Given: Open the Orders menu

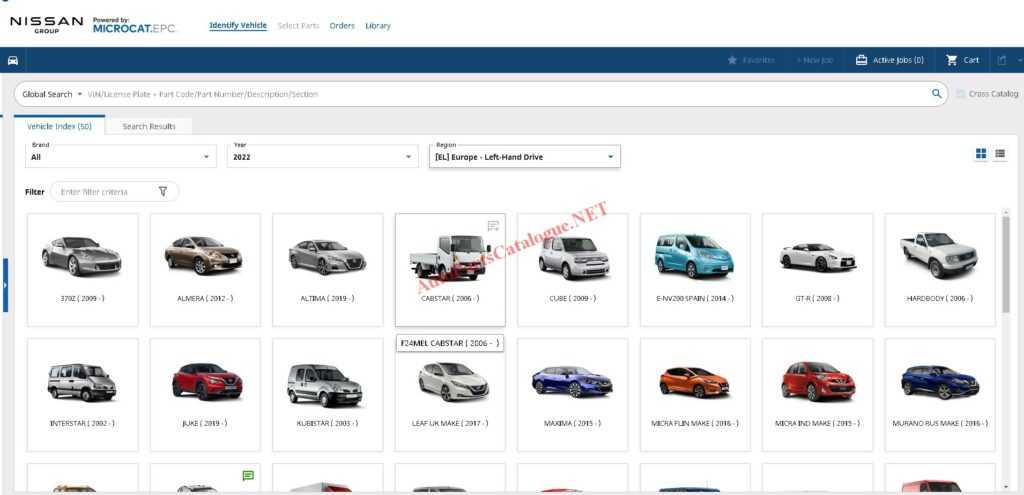Looking at the screenshot, I should 342,25.
